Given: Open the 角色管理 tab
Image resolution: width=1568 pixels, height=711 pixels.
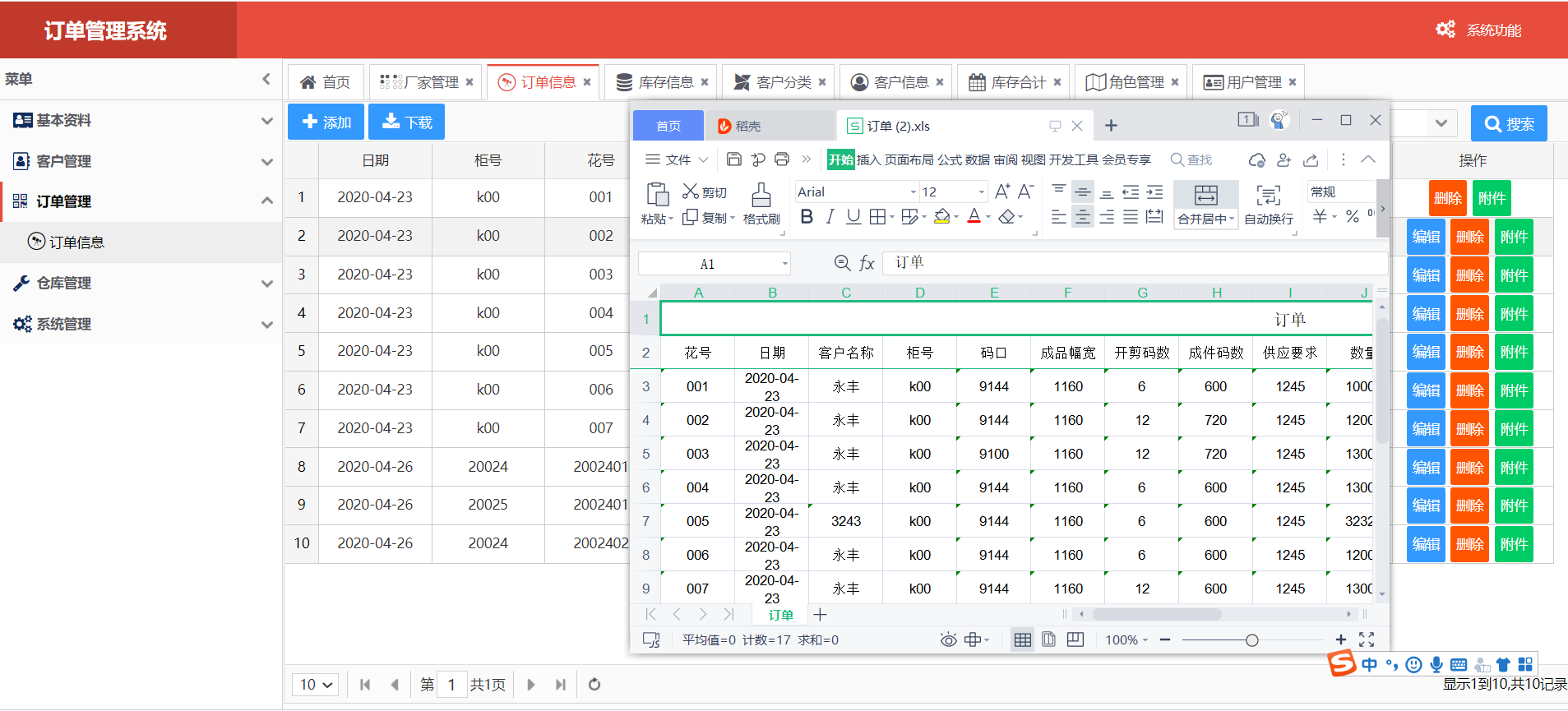Looking at the screenshot, I should coord(1131,82).
